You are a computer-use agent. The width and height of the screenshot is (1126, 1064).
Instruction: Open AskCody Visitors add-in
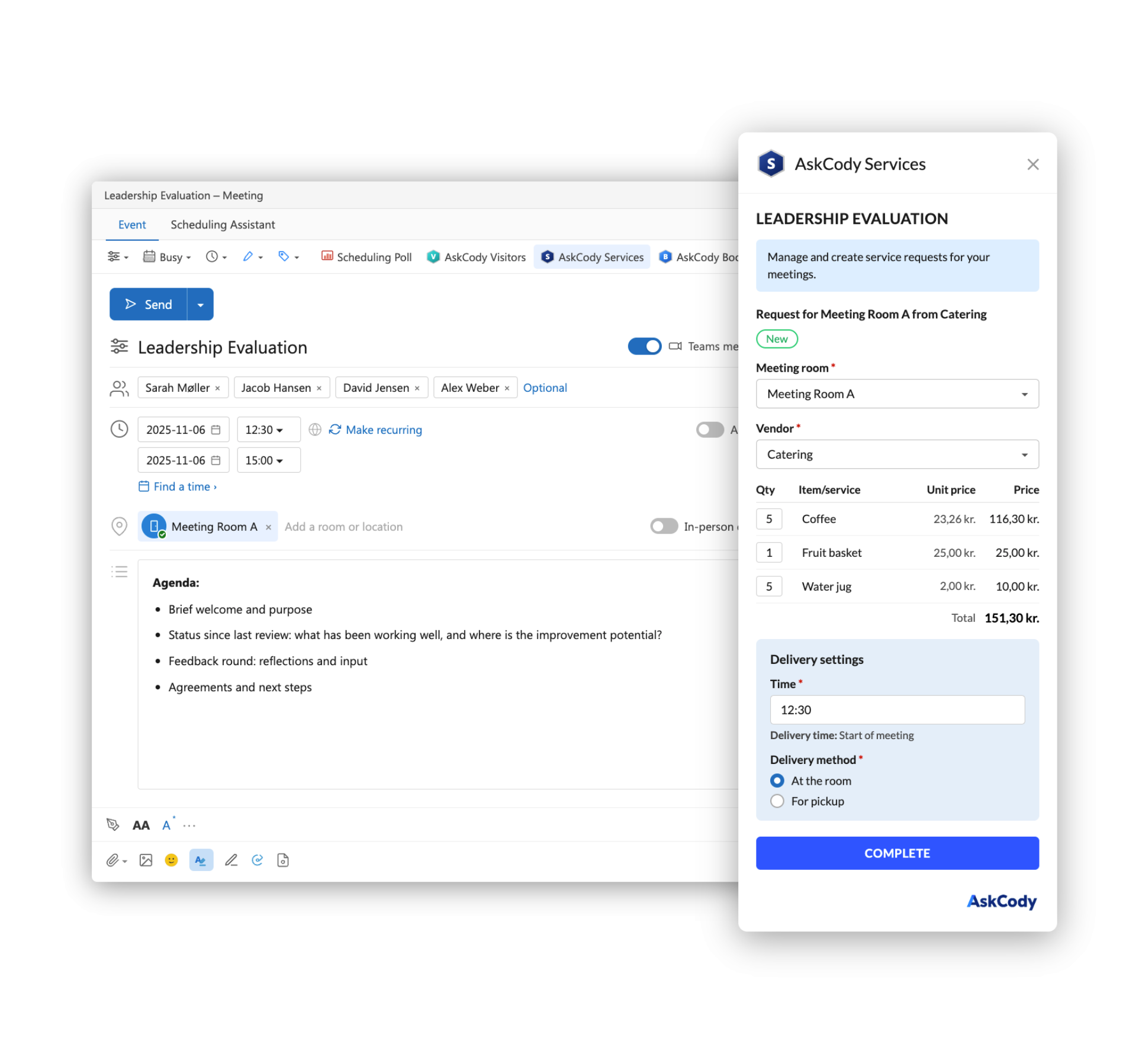477,257
